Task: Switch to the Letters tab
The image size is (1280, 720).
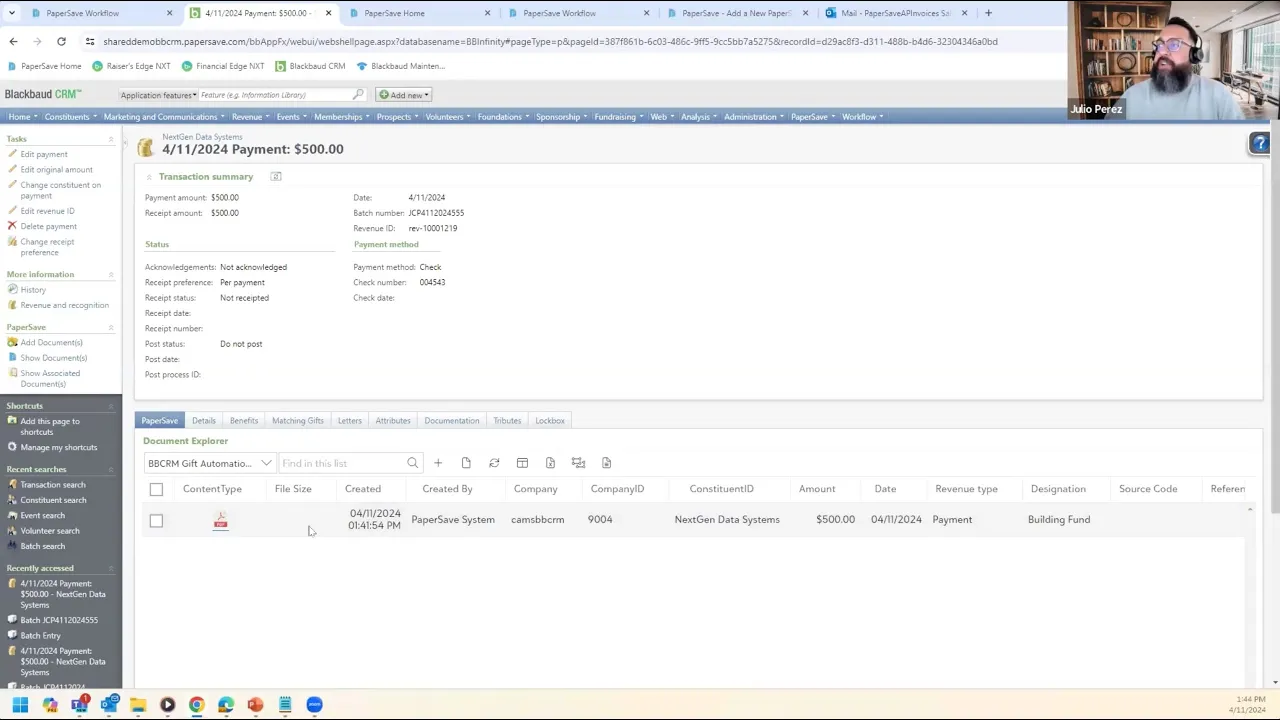Action: tap(349, 421)
